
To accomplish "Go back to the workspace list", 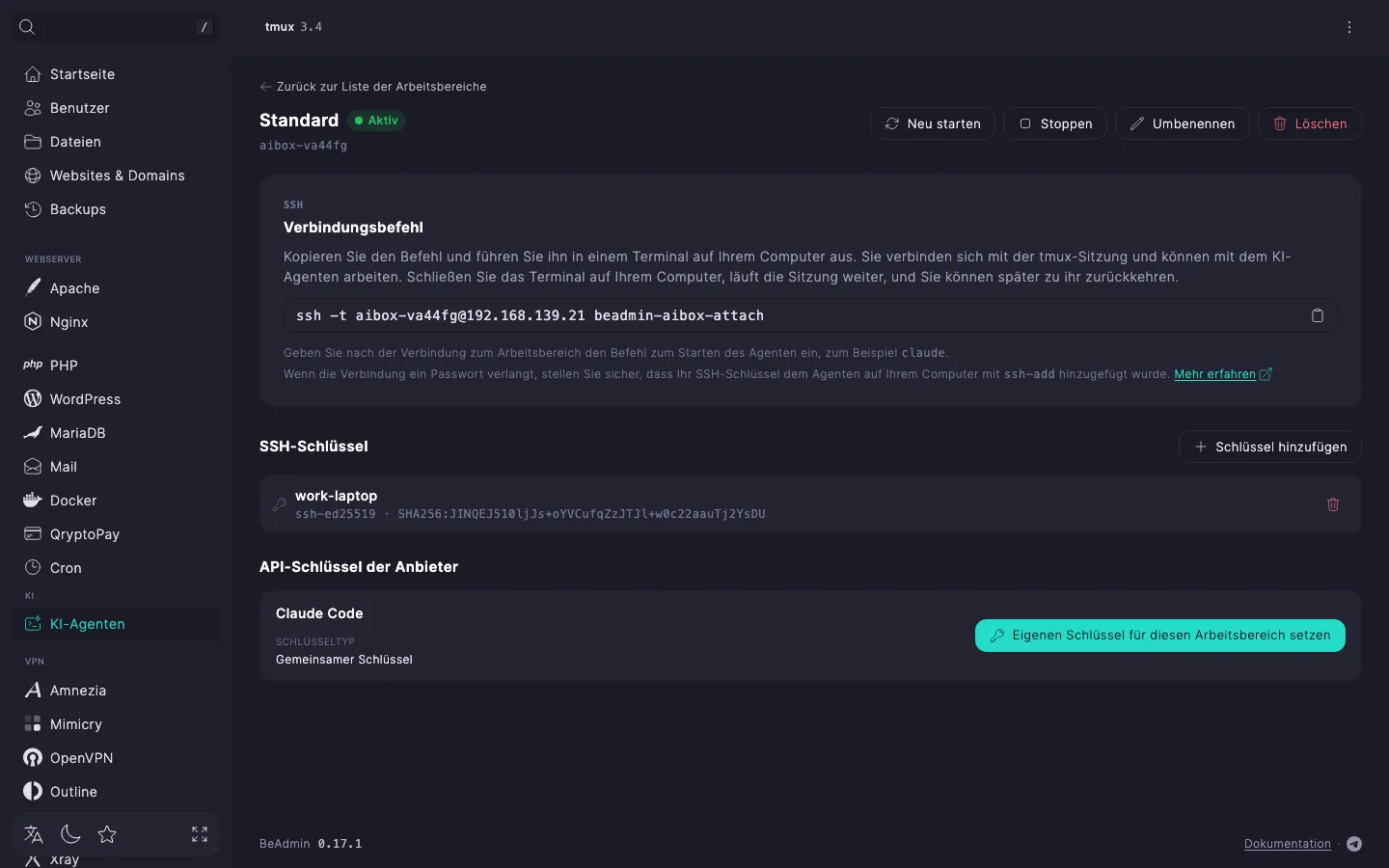I will (x=373, y=87).
